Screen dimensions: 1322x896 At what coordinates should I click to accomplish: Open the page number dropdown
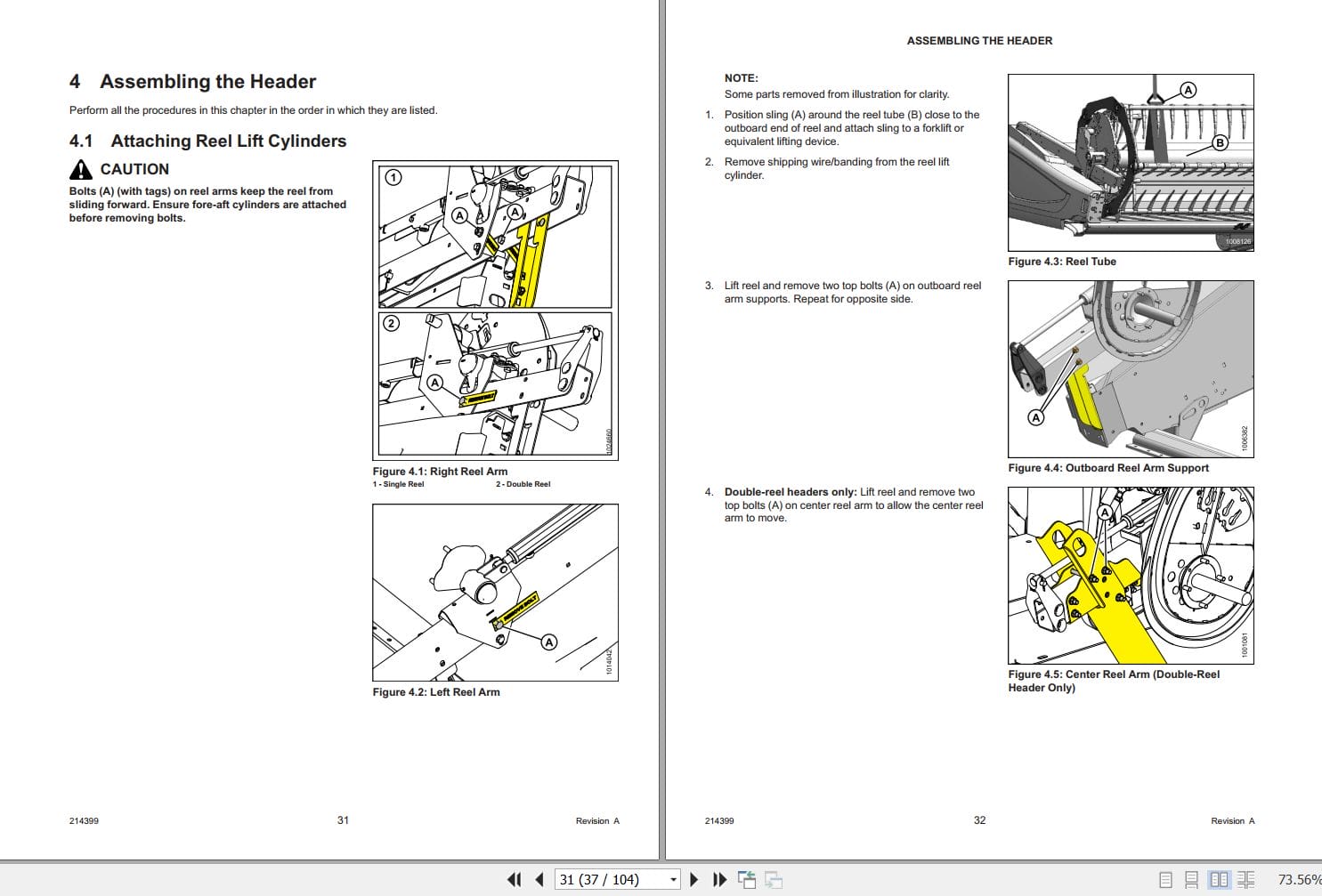673,879
